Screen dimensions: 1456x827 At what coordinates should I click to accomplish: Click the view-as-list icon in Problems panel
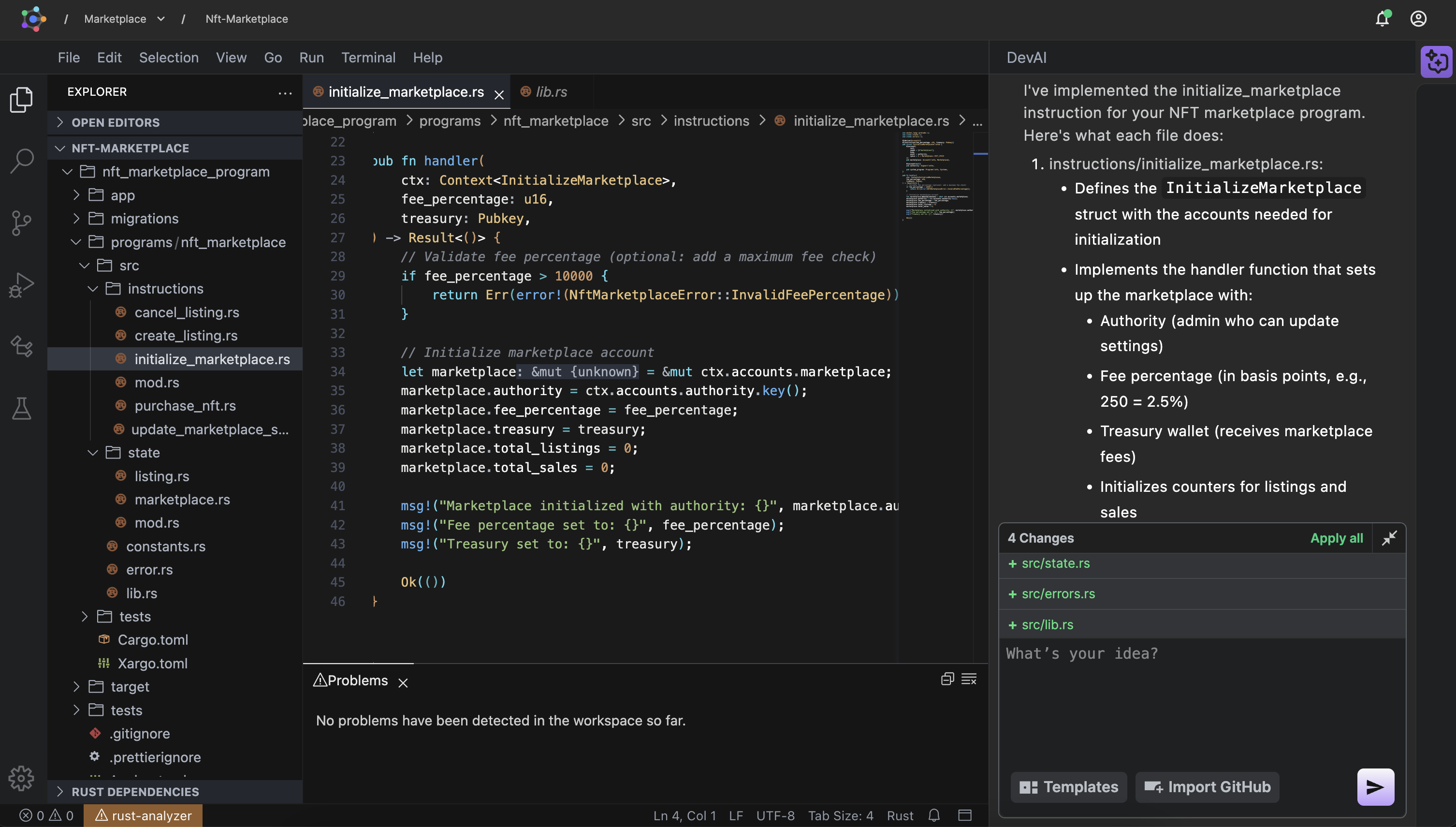tap(969, 679)
